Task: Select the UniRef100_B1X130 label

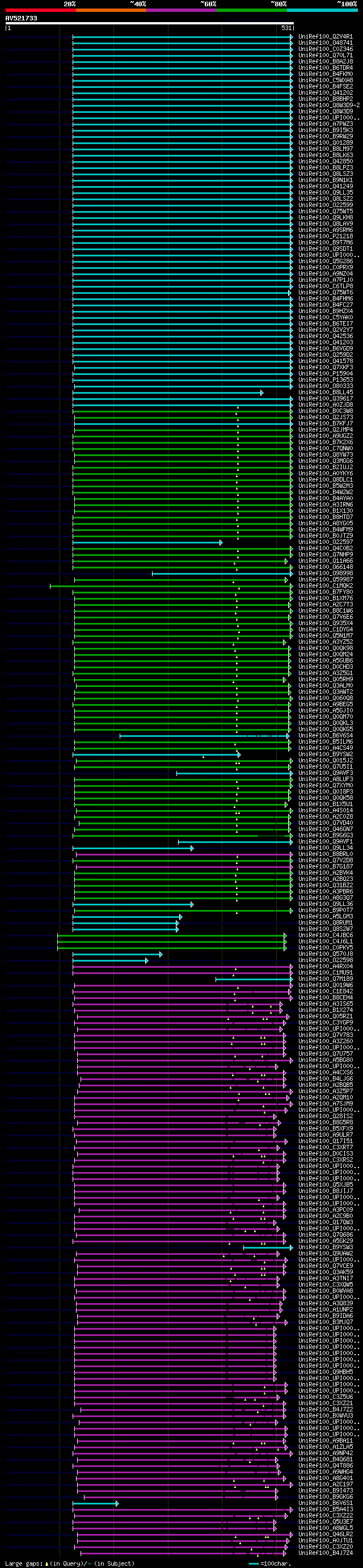Action: tap(325, 511)
